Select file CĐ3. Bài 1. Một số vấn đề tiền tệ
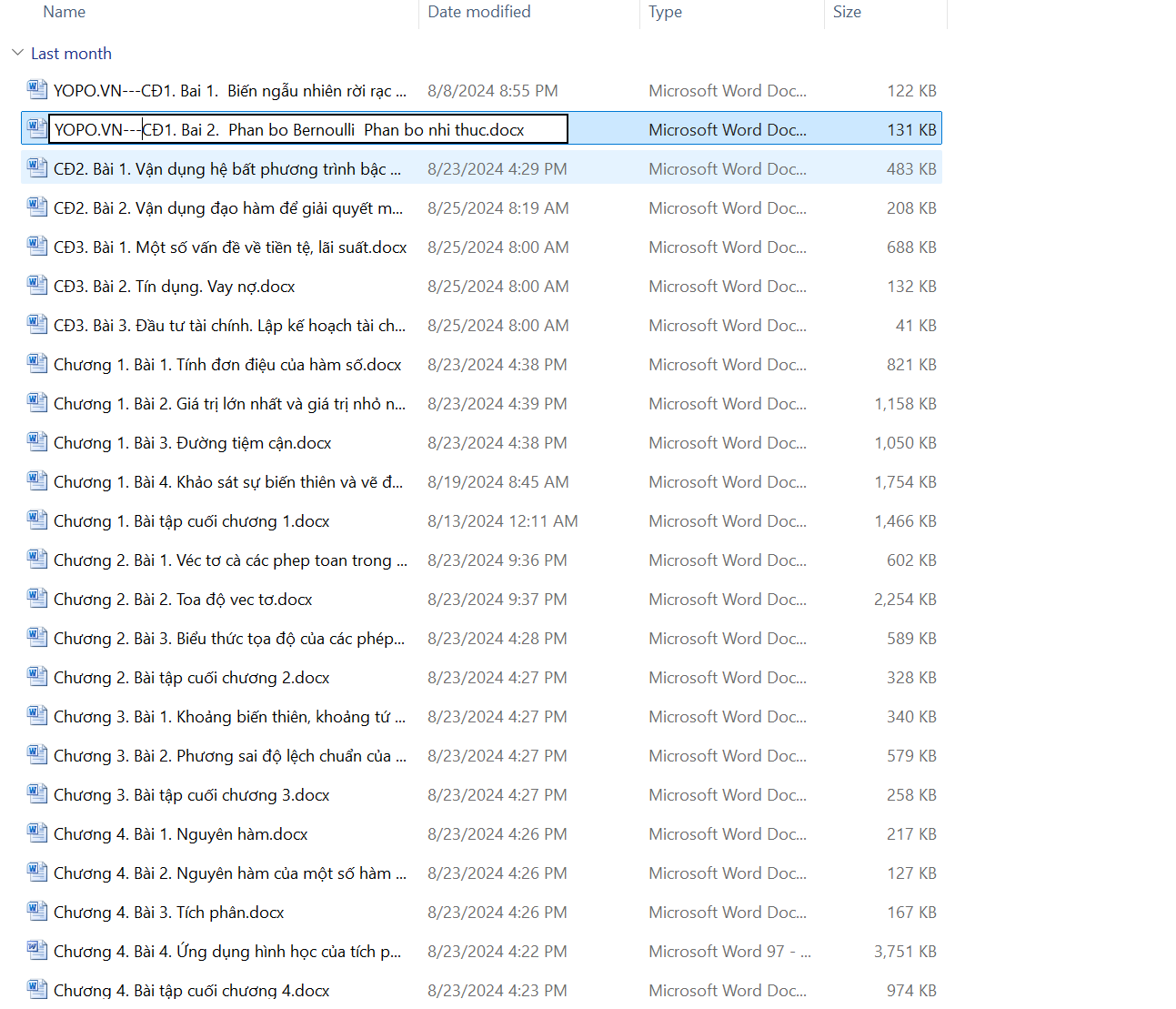The image size is (1176, 1009). [x=230, y=247]
